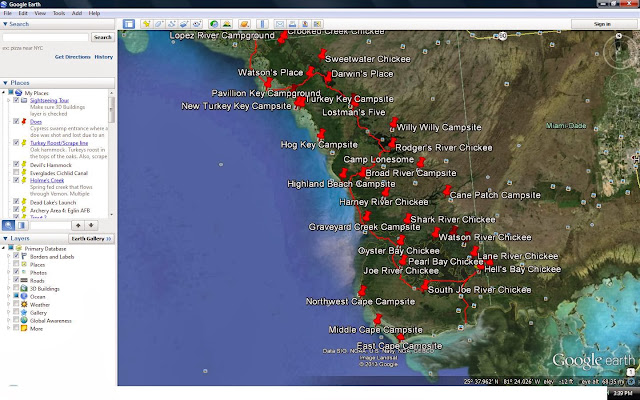Click the Willy Willy Campsite pushpin

[x=394, y=123]
